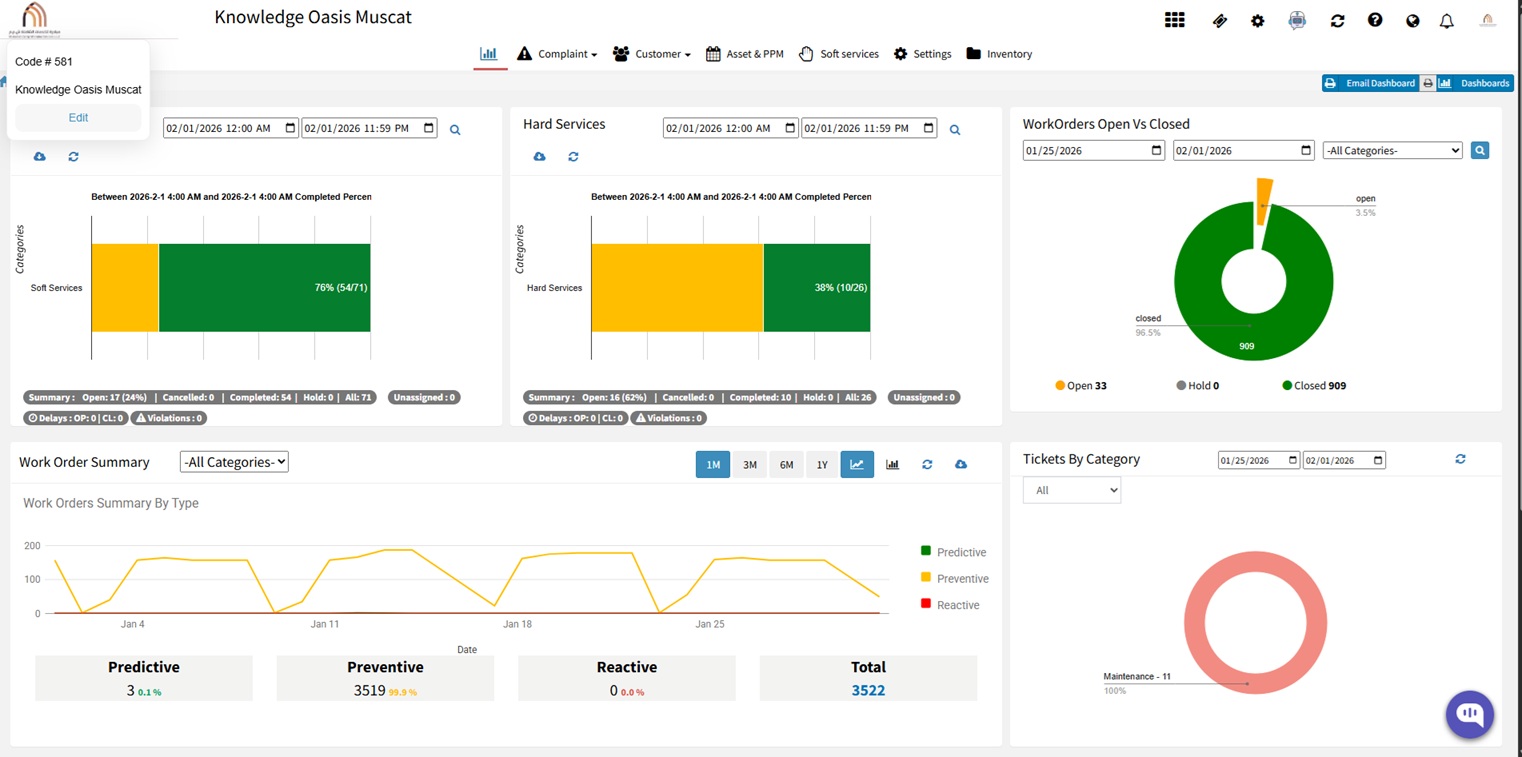Run the search in Hard Services panel

(x=954, y=129)
